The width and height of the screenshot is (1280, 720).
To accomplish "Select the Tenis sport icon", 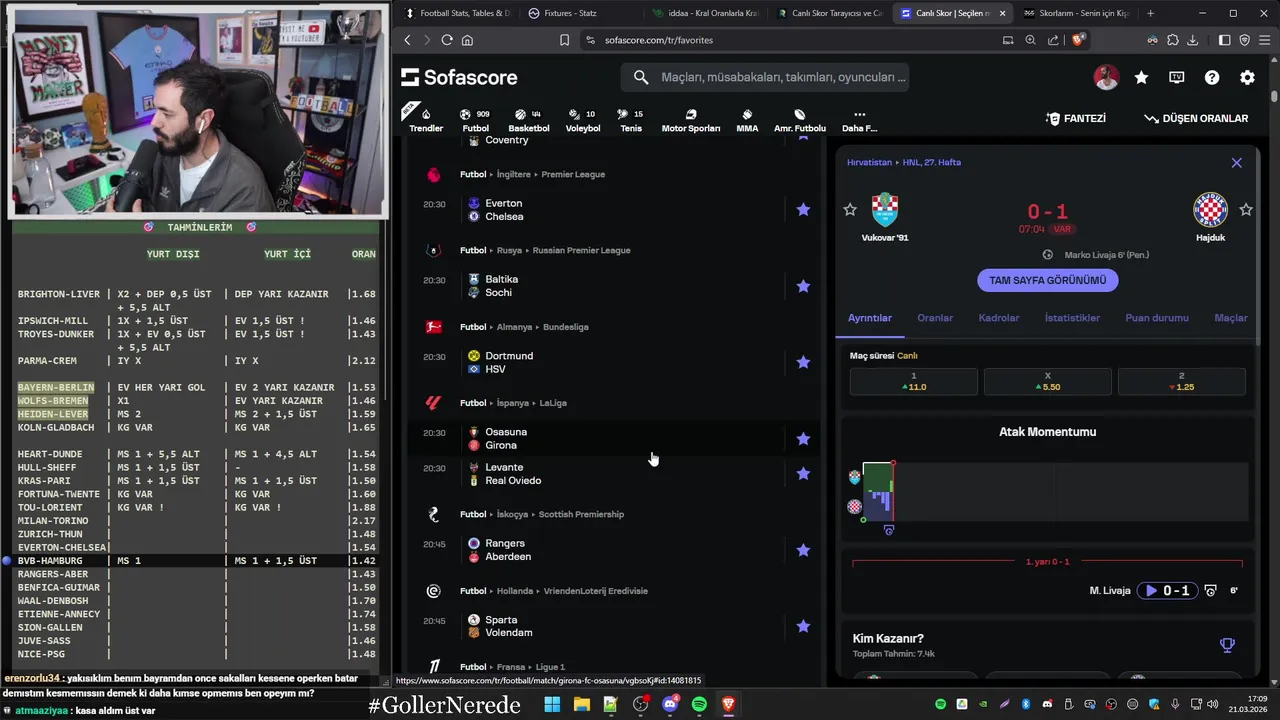I will [631, 119].
